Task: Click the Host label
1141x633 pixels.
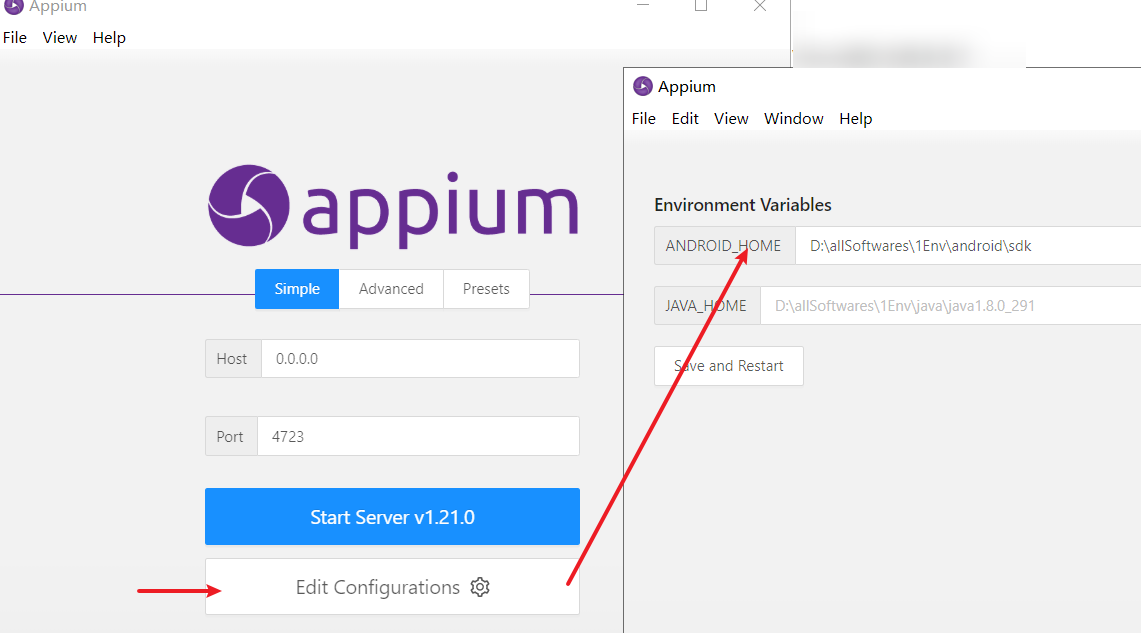Action: pos(232,359)
